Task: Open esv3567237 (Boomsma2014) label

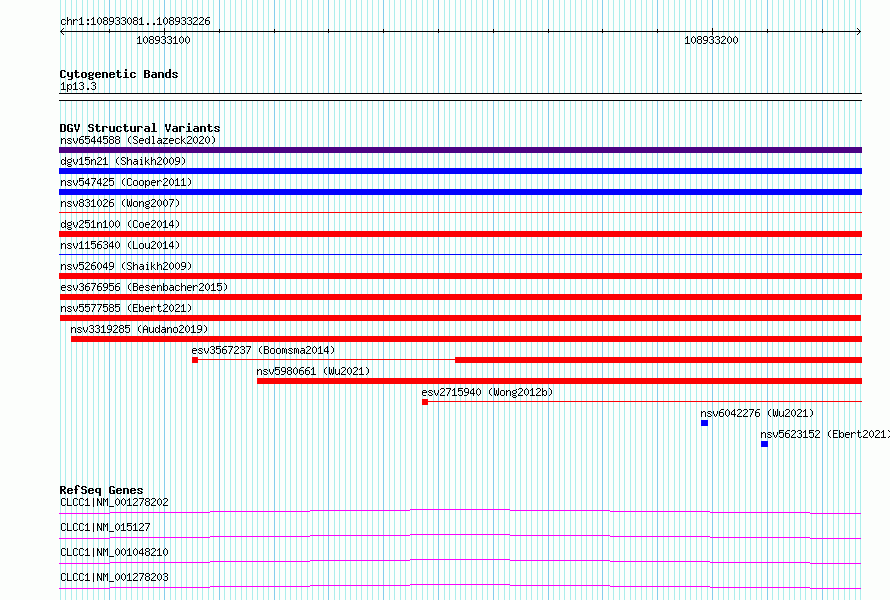Action: click(263, 350)
